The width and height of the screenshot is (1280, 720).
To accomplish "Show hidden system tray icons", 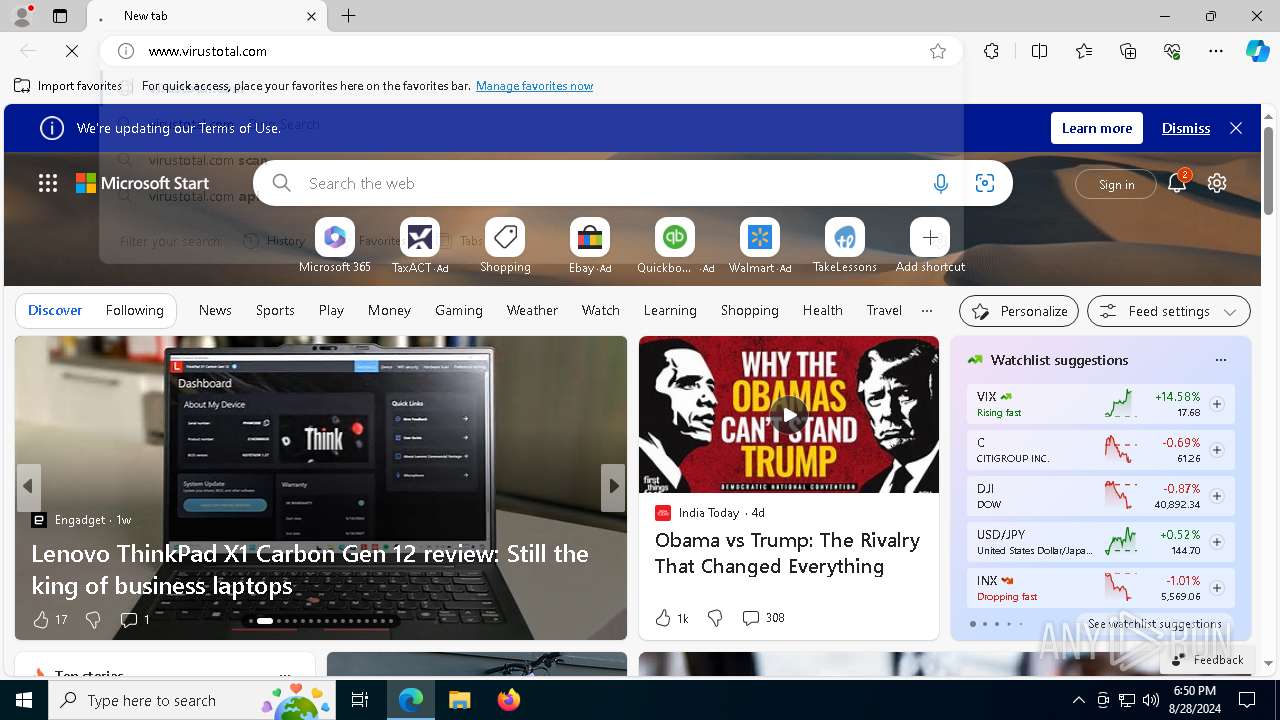I will [x=1078, y=700].
